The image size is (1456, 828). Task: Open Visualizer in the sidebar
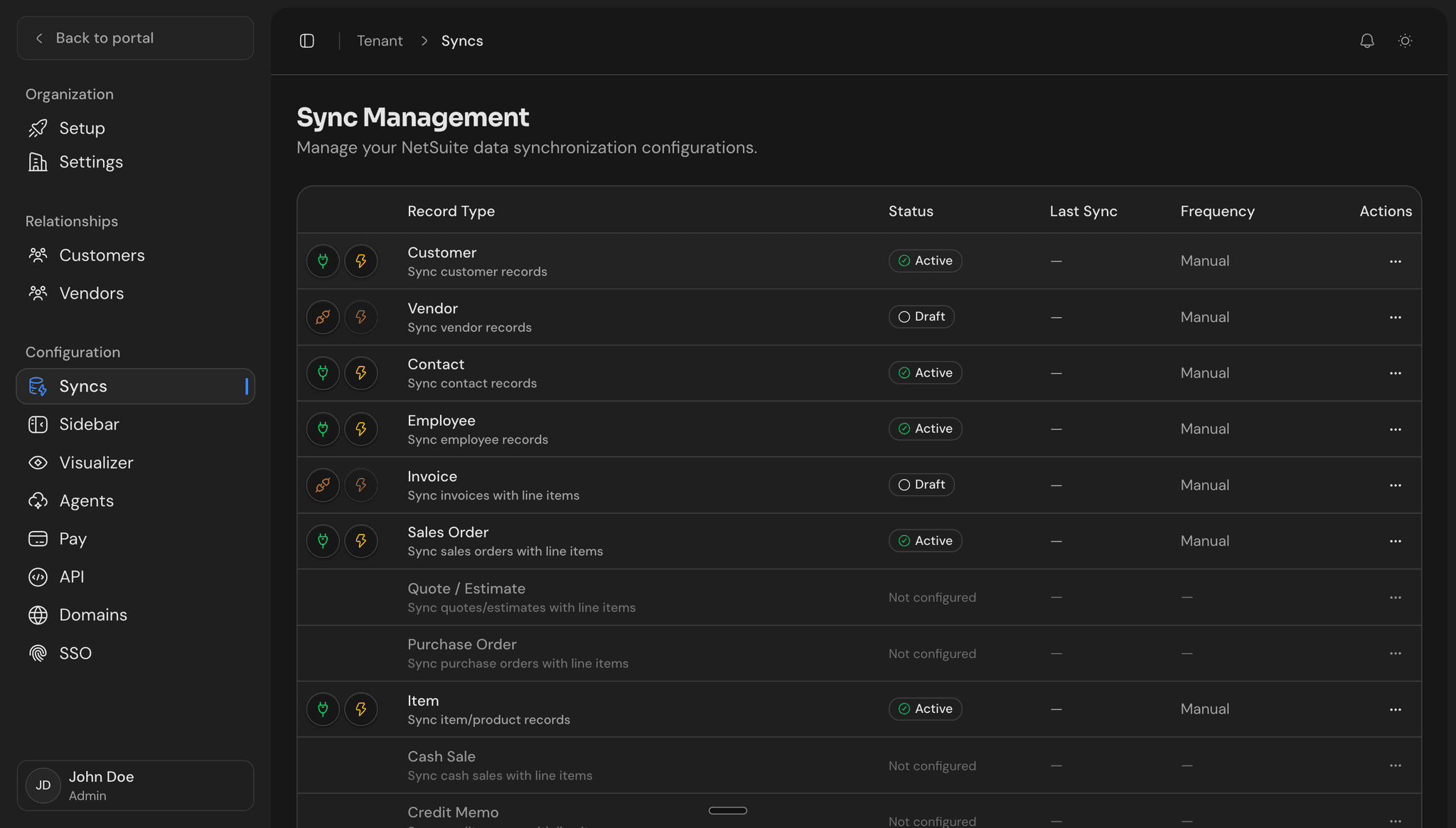[96, 463]
